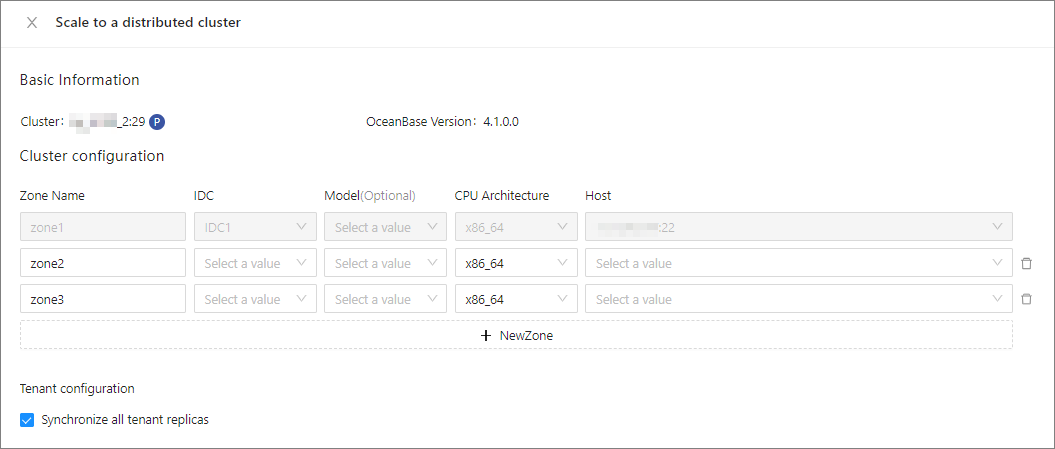Screen dimensions: 1055x449
Task: Close the Scale to distributed cluster panel
Action: tap(32, 23)
